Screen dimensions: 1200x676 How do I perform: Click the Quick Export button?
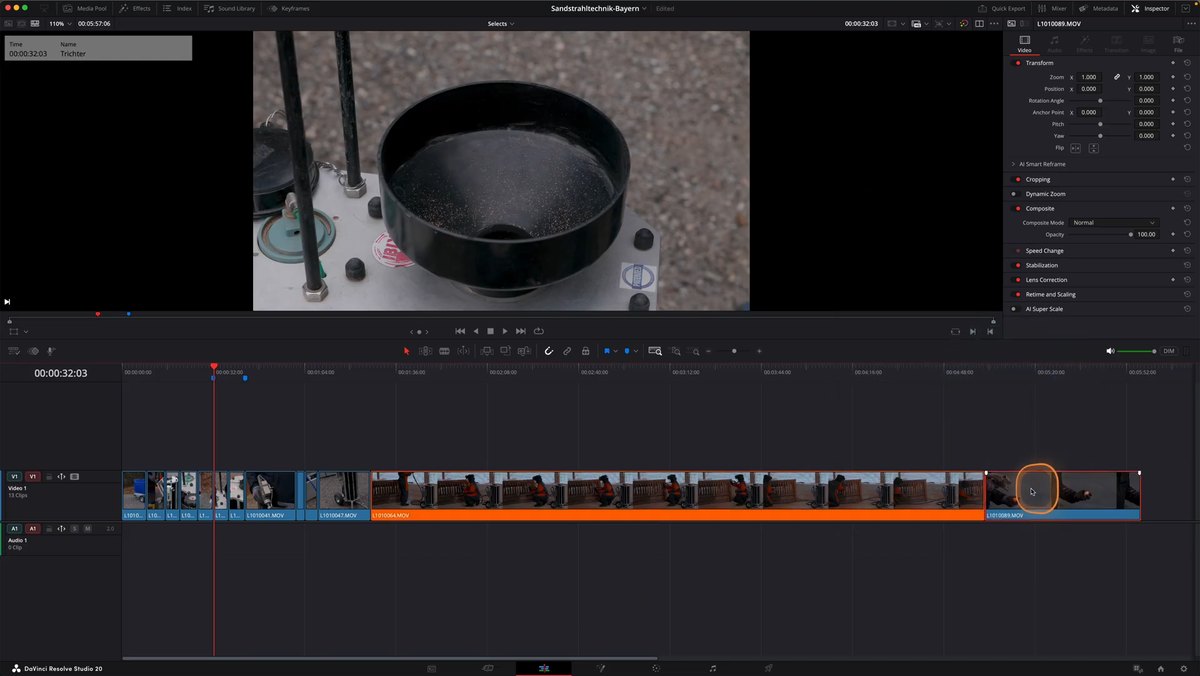(1001, 8)
